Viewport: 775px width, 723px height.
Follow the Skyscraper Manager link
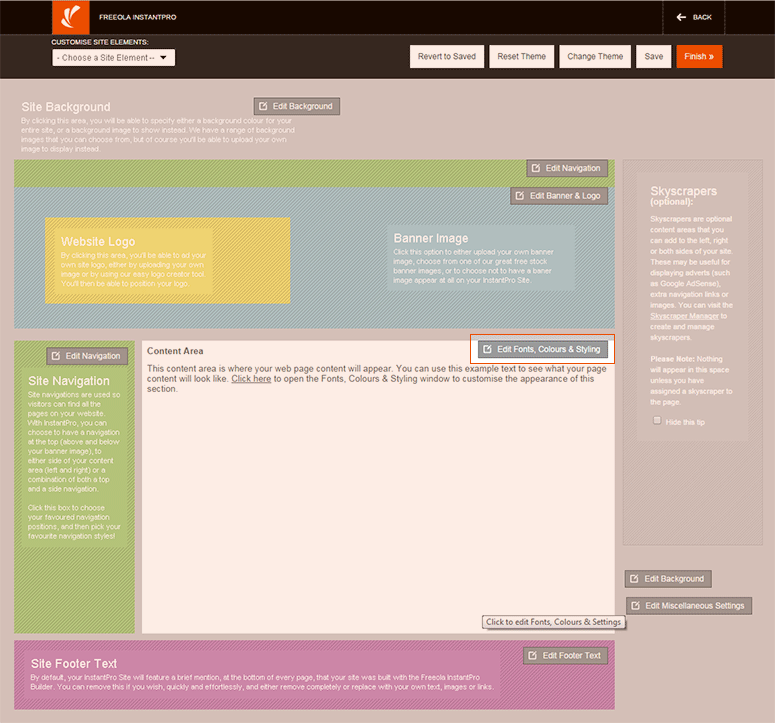point(684,316)
